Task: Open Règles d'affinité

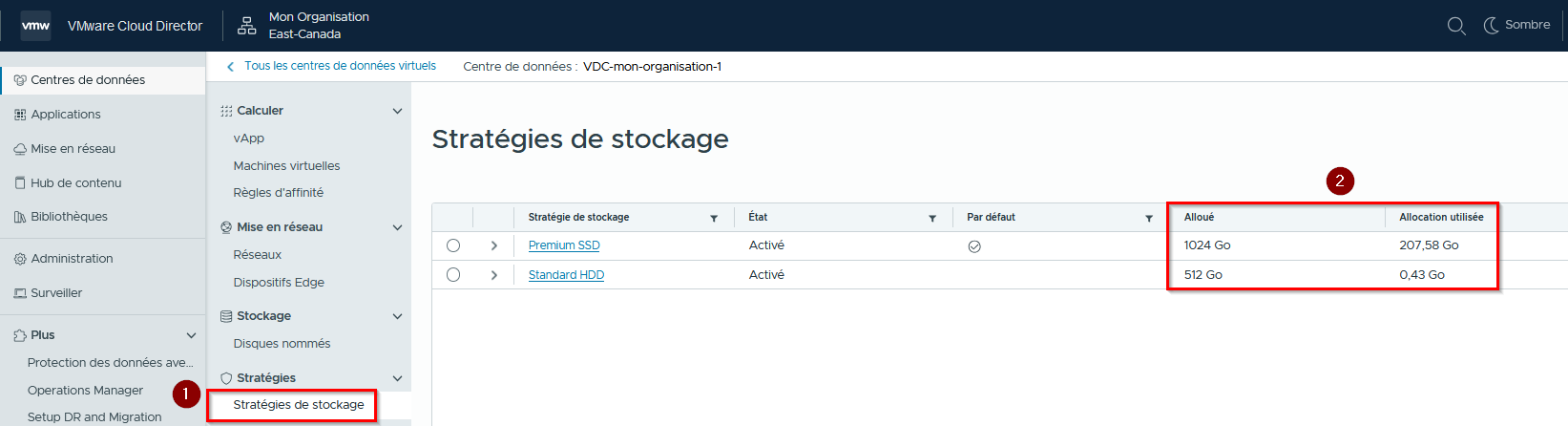Action: click(x=278, y=193)
